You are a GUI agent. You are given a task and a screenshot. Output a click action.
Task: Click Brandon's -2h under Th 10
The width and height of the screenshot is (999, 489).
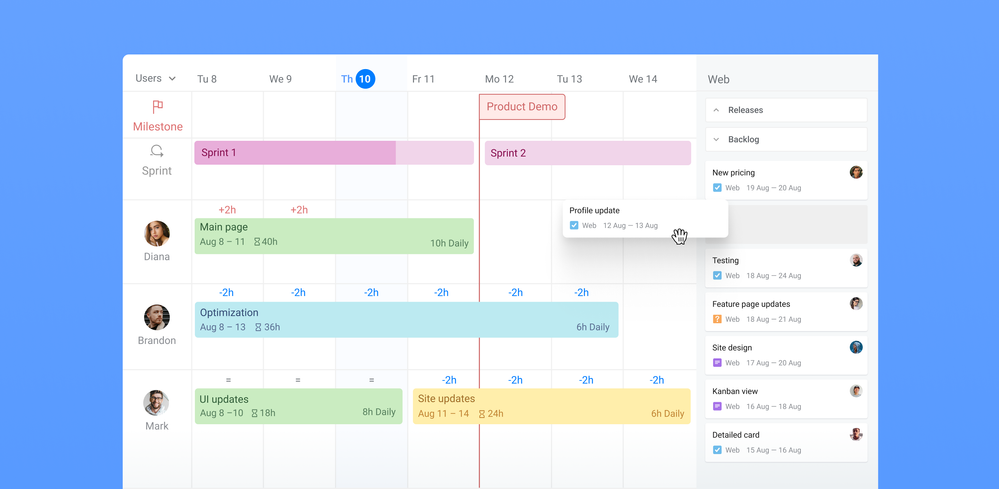point(371,293)
